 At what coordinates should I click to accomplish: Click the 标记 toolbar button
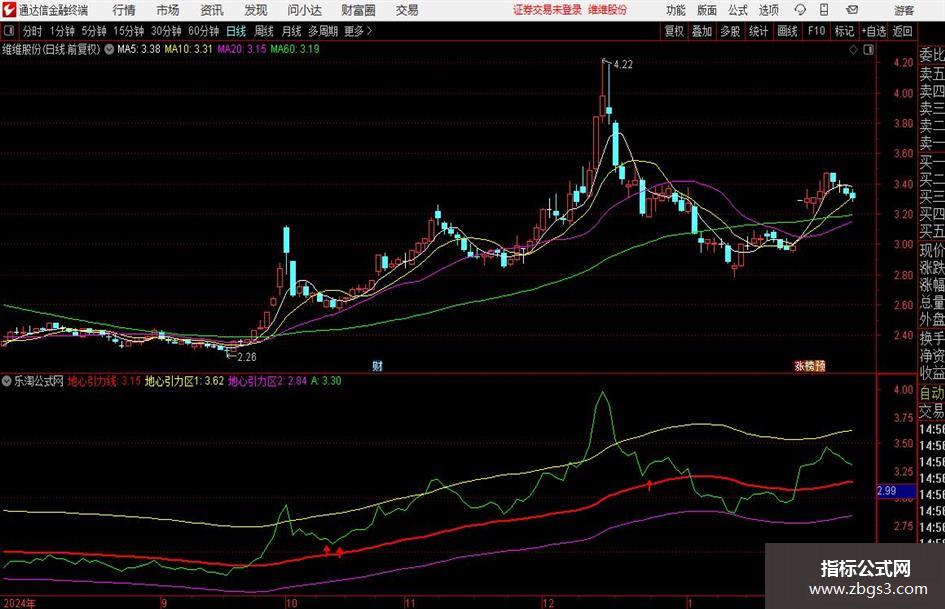844,31
